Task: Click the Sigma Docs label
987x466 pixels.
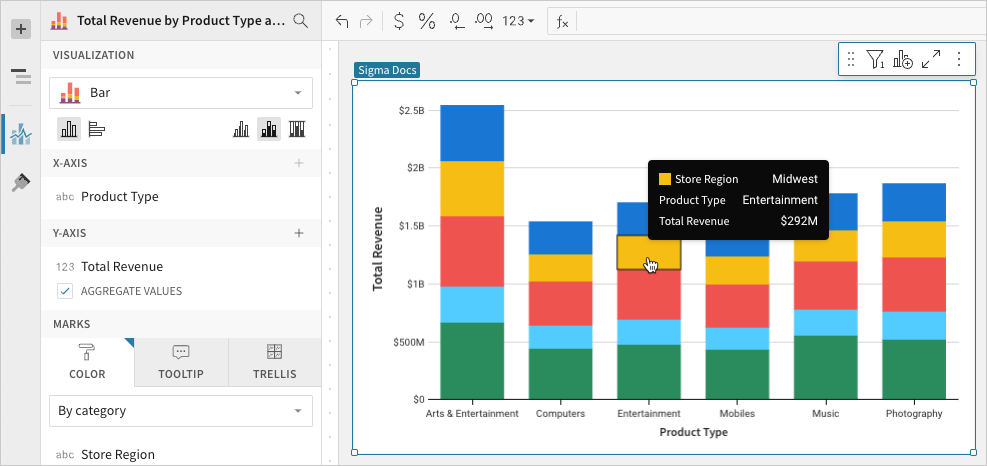Action: pos(387,70)
